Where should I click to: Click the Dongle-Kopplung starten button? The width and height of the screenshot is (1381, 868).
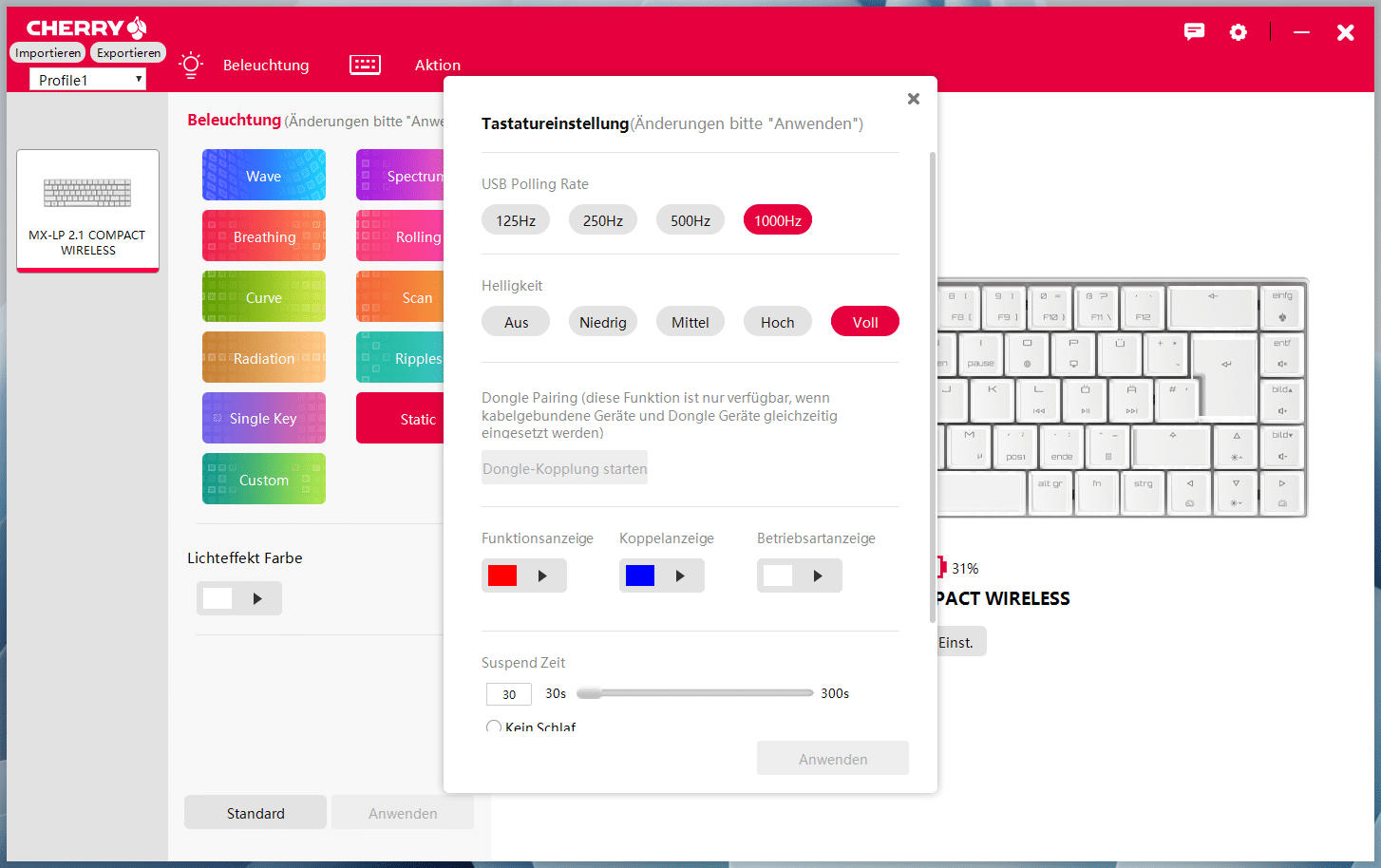click(x=564, y=468)
